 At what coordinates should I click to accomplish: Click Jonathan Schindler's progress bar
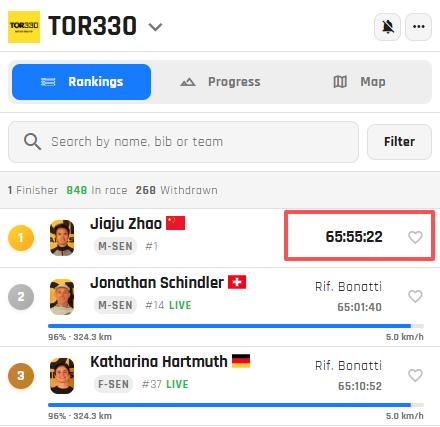(236, 326)
